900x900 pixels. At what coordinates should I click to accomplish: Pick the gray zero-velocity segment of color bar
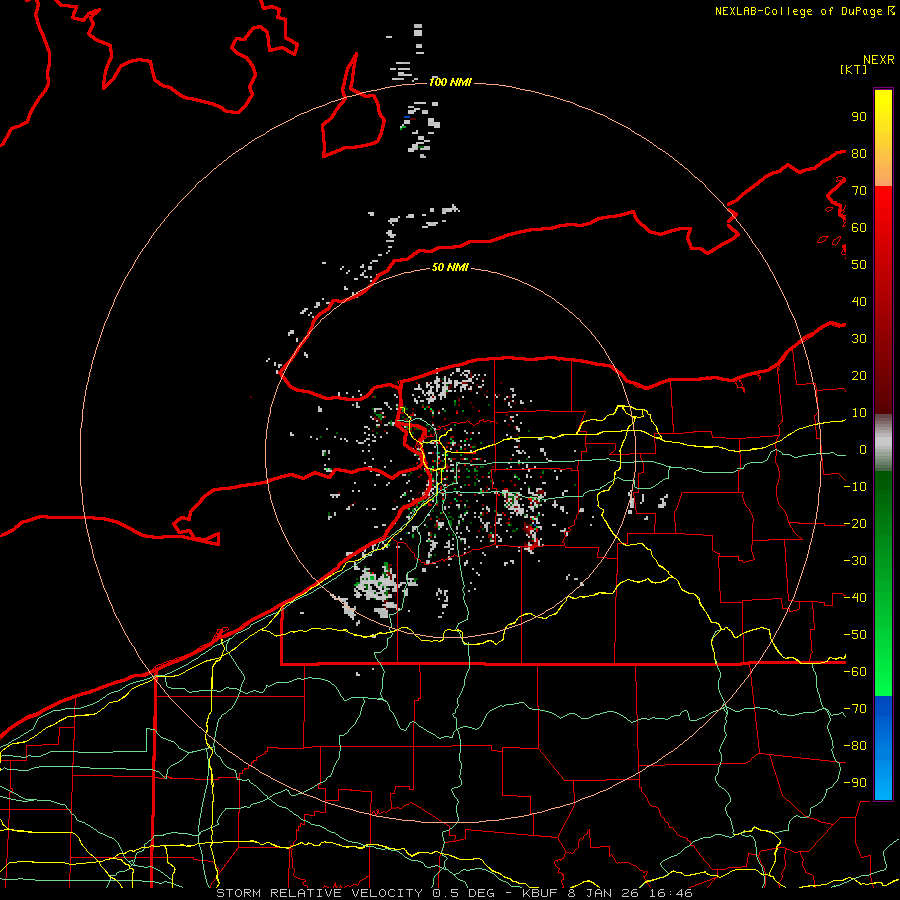[x=883, y=443]
